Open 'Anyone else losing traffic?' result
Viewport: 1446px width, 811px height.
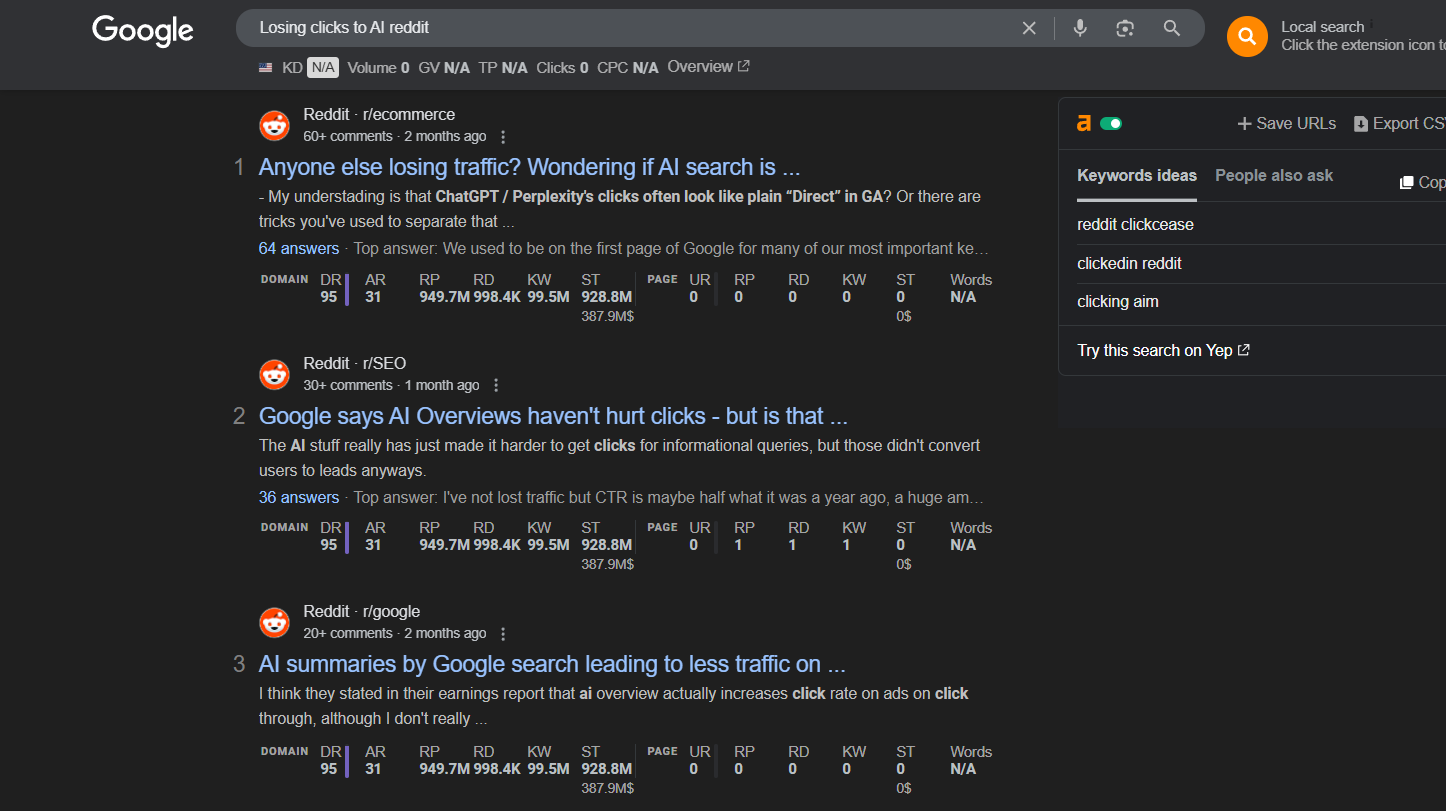pos(530,167)
